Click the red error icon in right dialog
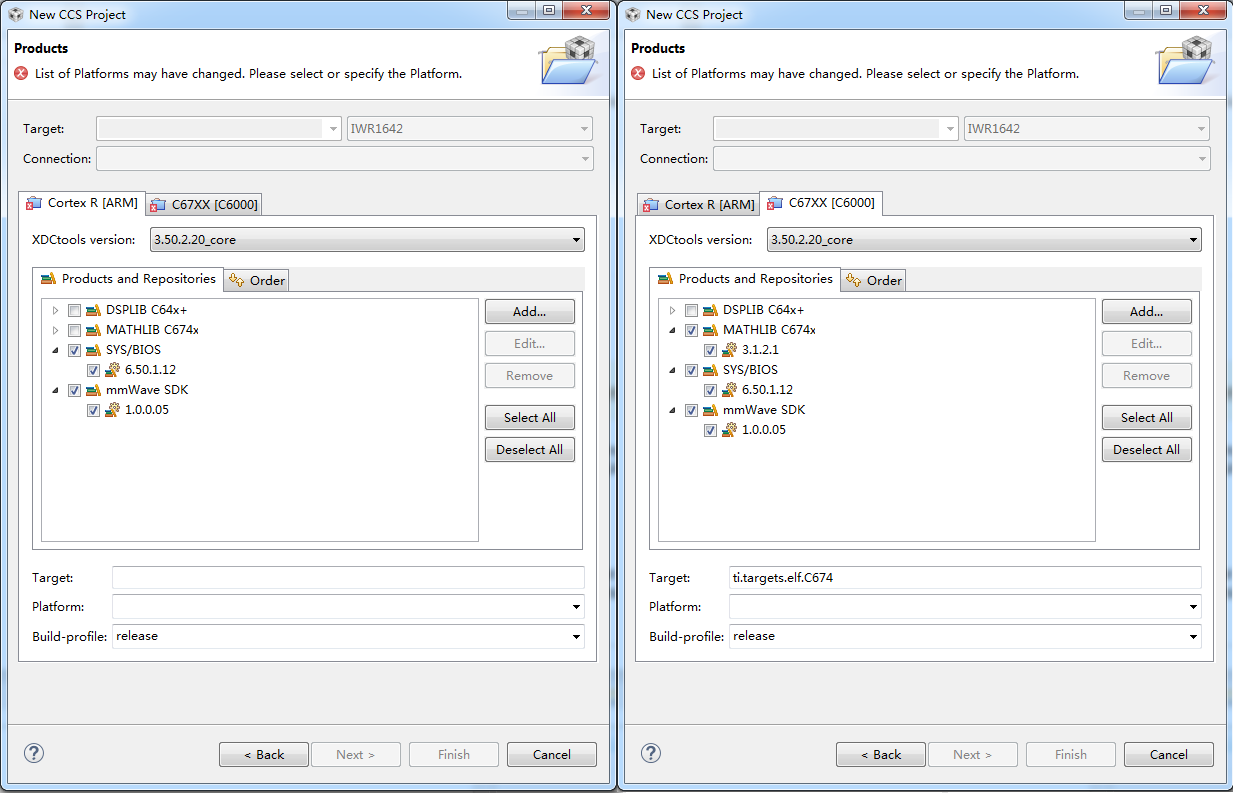 click(638, 73)
